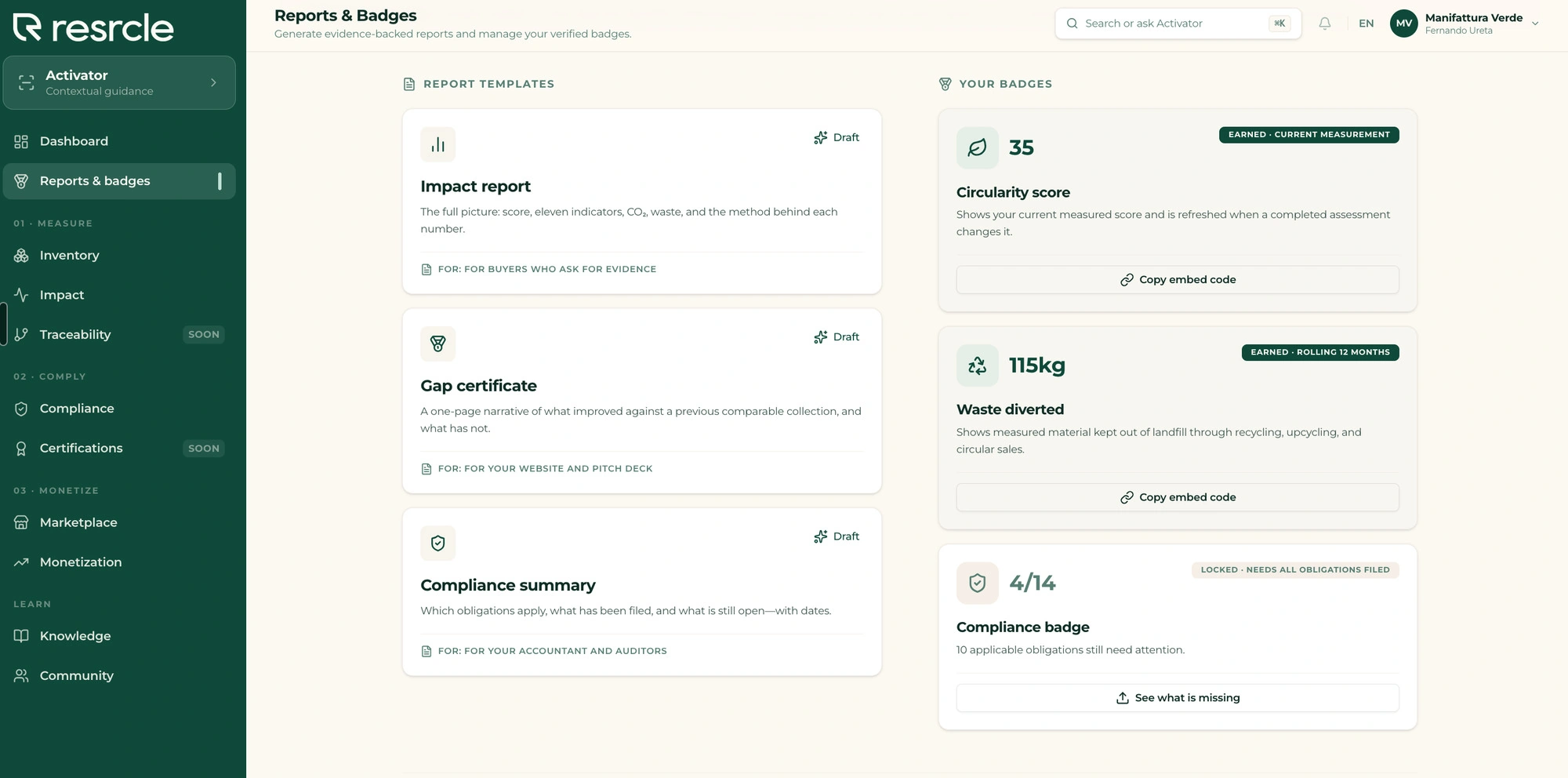Expand the Manifattura Verde account dropdown
Image resolution: width=1568 pixels, height=778 pixels.
point(1535,24)
